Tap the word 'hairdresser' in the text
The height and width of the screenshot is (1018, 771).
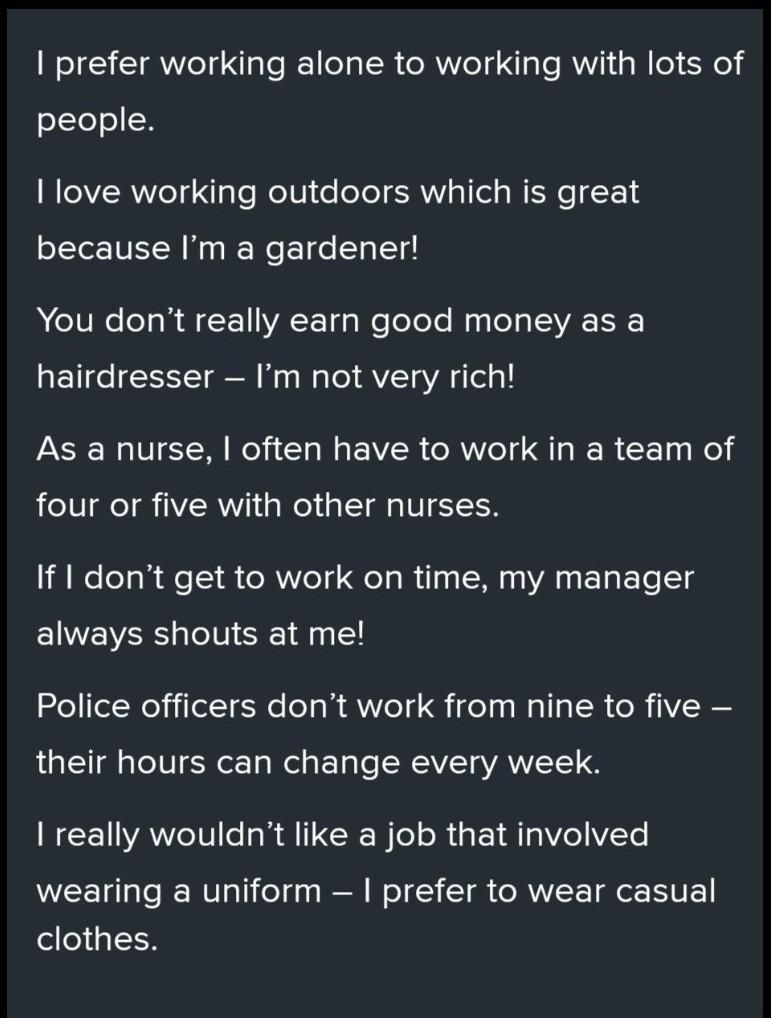tap(125, 376)
